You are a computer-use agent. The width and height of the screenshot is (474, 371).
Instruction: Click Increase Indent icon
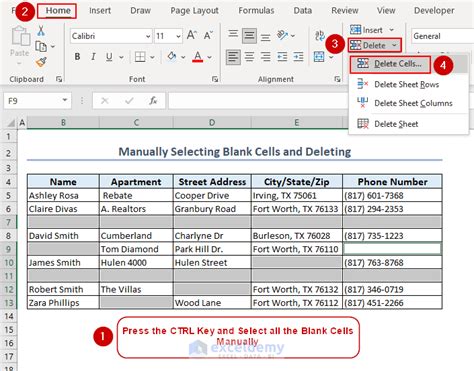point(298,57)
